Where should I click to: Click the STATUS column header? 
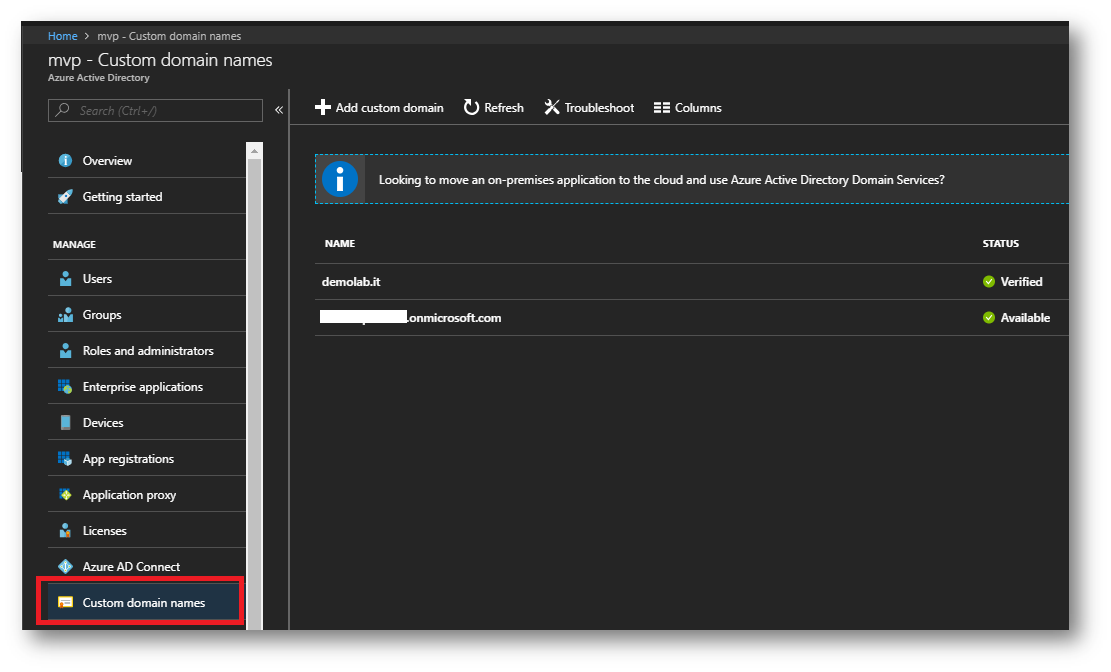tap(1000, 243)
